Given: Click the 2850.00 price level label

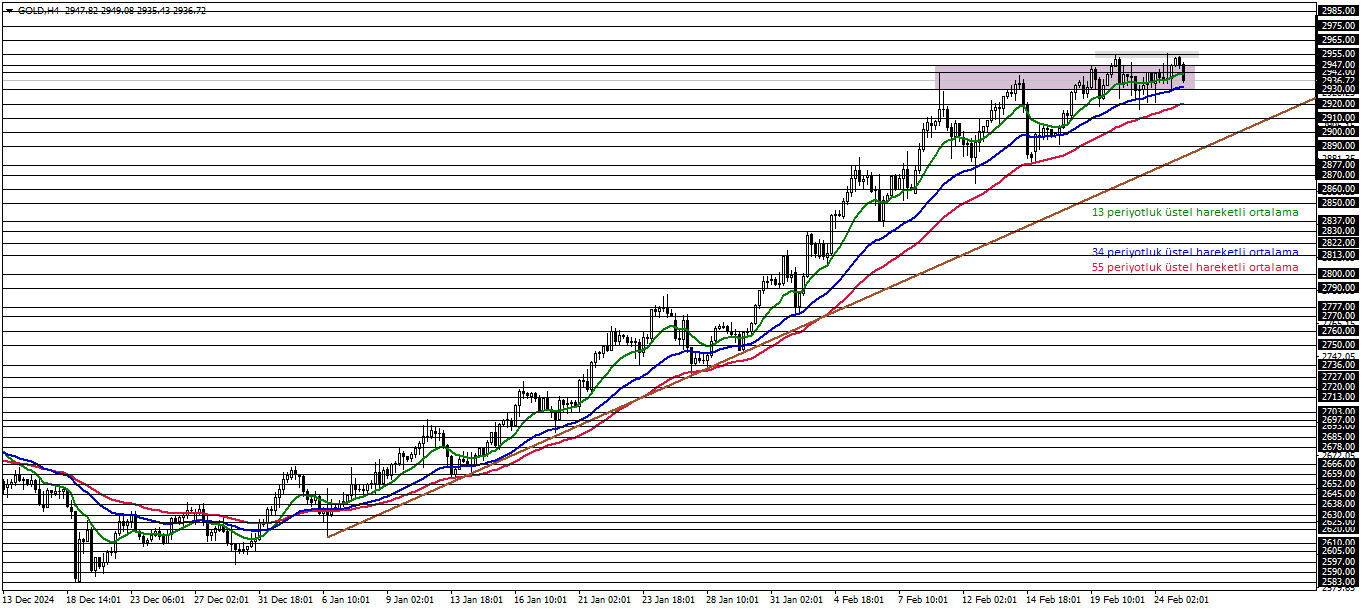Looking at the screenshot, I should [1337, 203].
